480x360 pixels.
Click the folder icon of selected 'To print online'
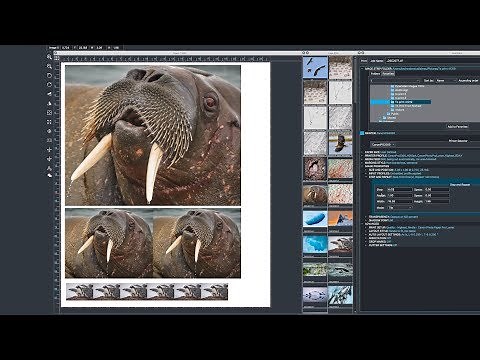tap(393, 102)
